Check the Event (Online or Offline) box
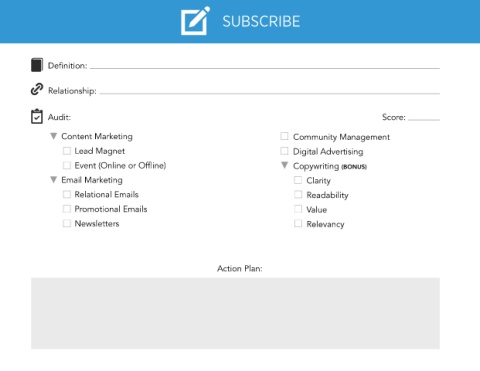Viewport: 480px width, 371px height. coord(67,165)
